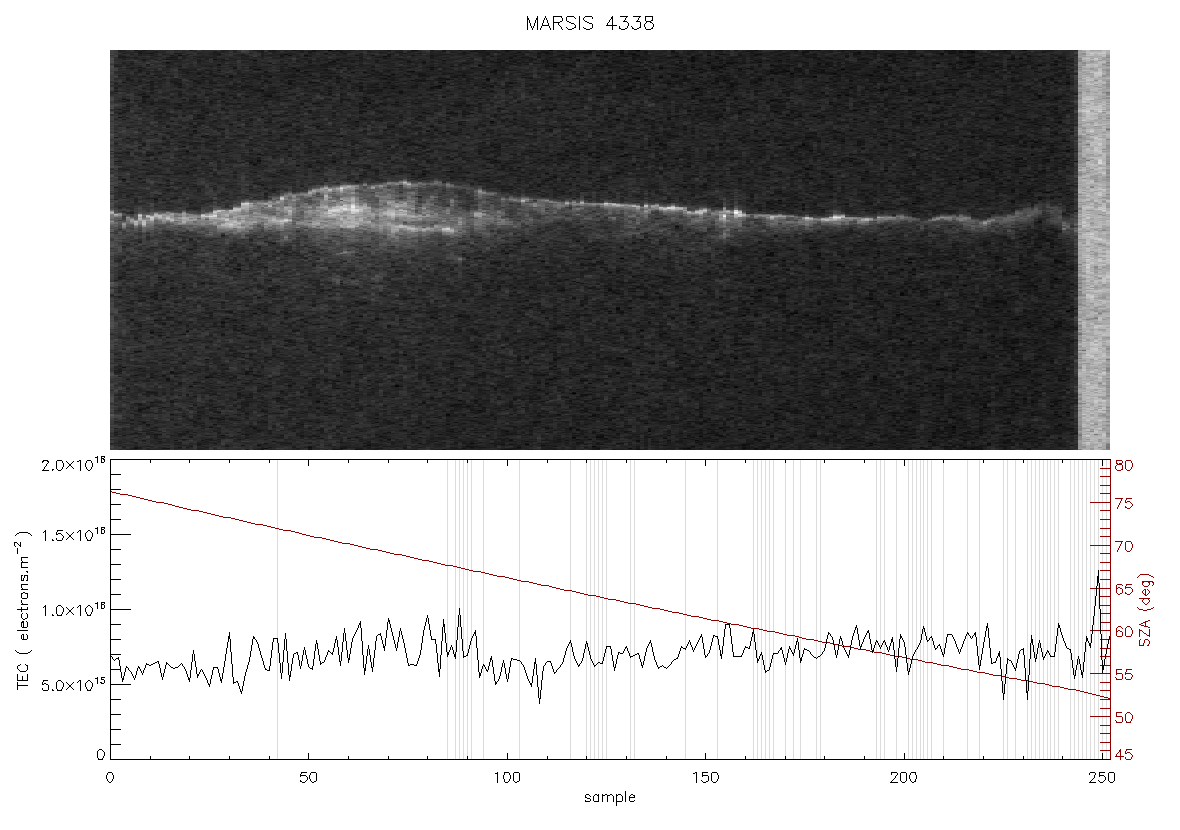Click SZA tick label 55

(1124, 675)
